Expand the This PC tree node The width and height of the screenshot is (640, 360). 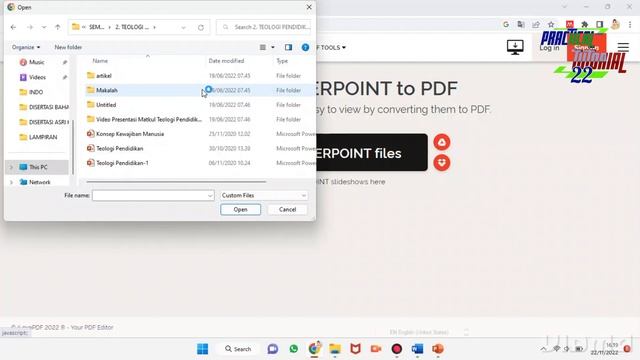click(11, 167)
